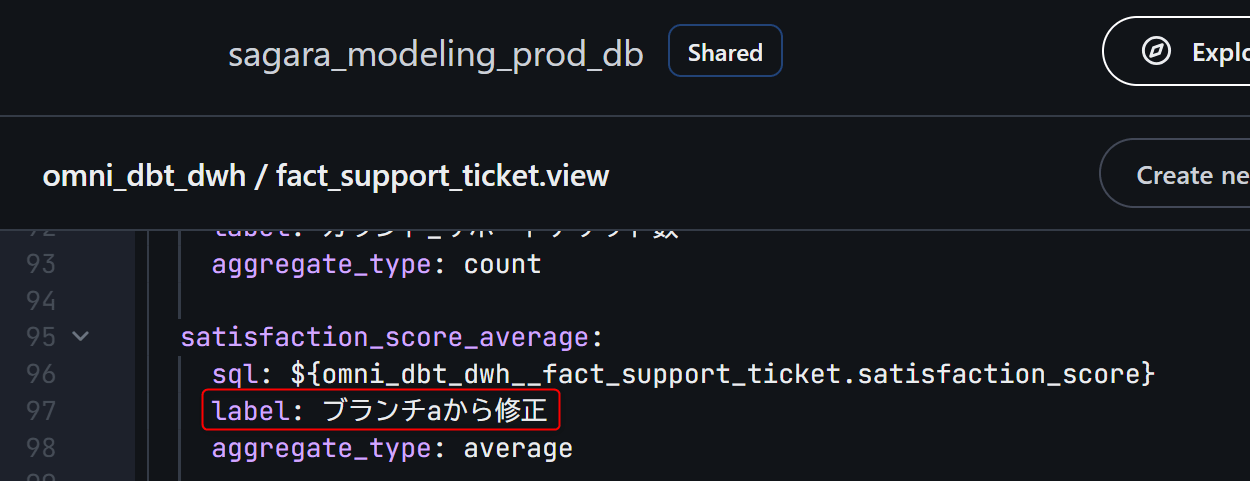1250x481 pixels.
Task: Click line number 95 in gutter
Action: click(41, 337)
